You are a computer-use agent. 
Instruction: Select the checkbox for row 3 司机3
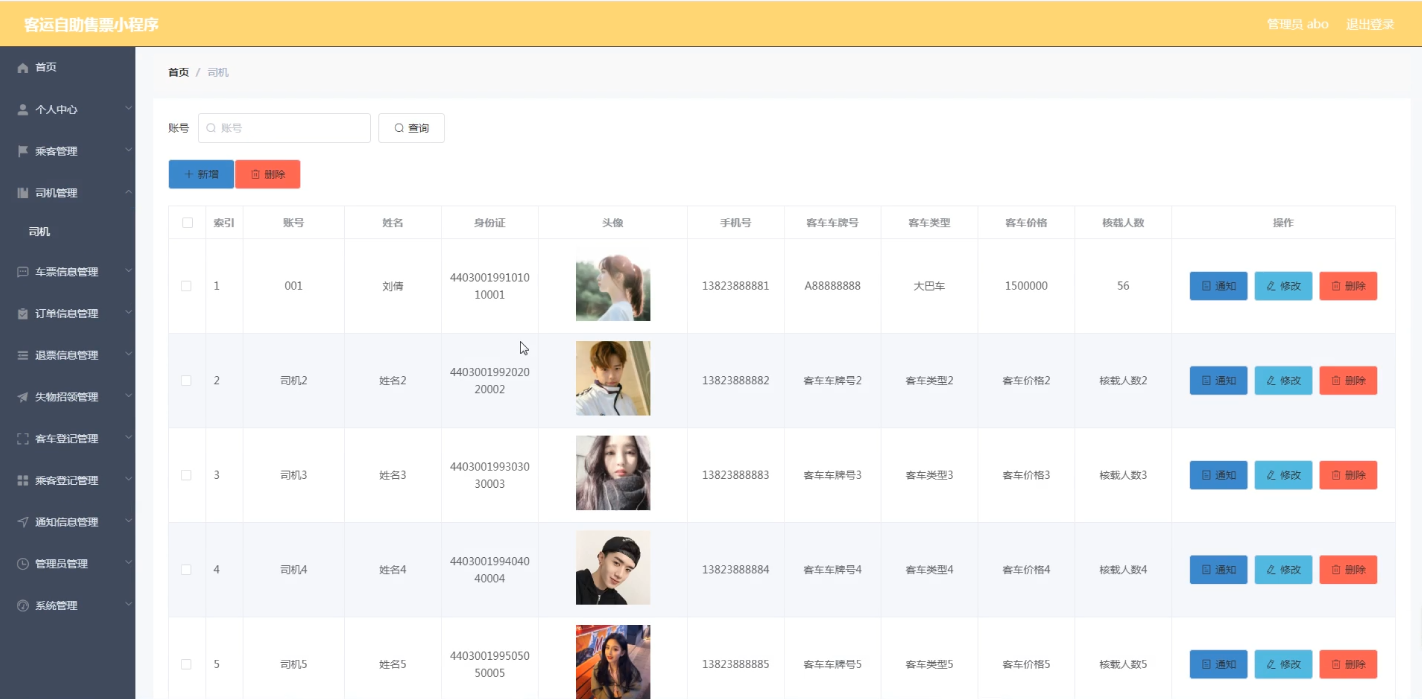pos(187,475)
